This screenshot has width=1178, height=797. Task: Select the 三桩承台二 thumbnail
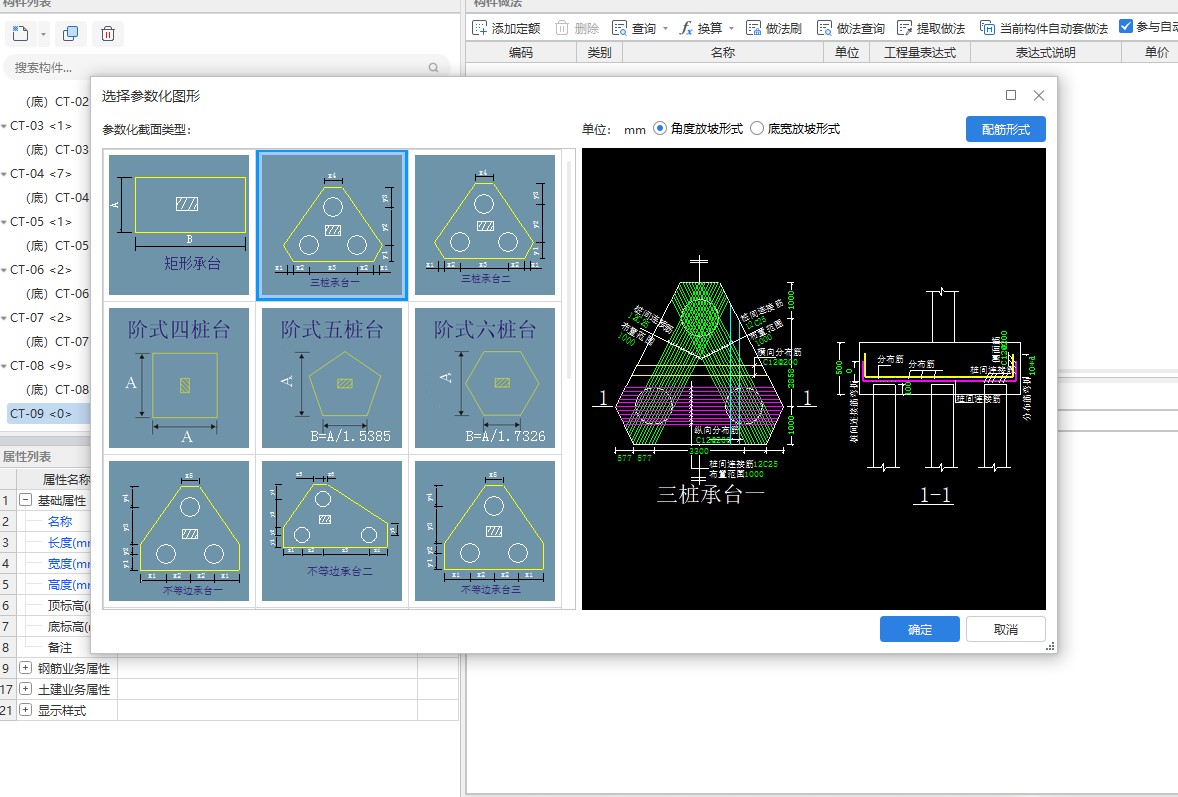[485, 225]
